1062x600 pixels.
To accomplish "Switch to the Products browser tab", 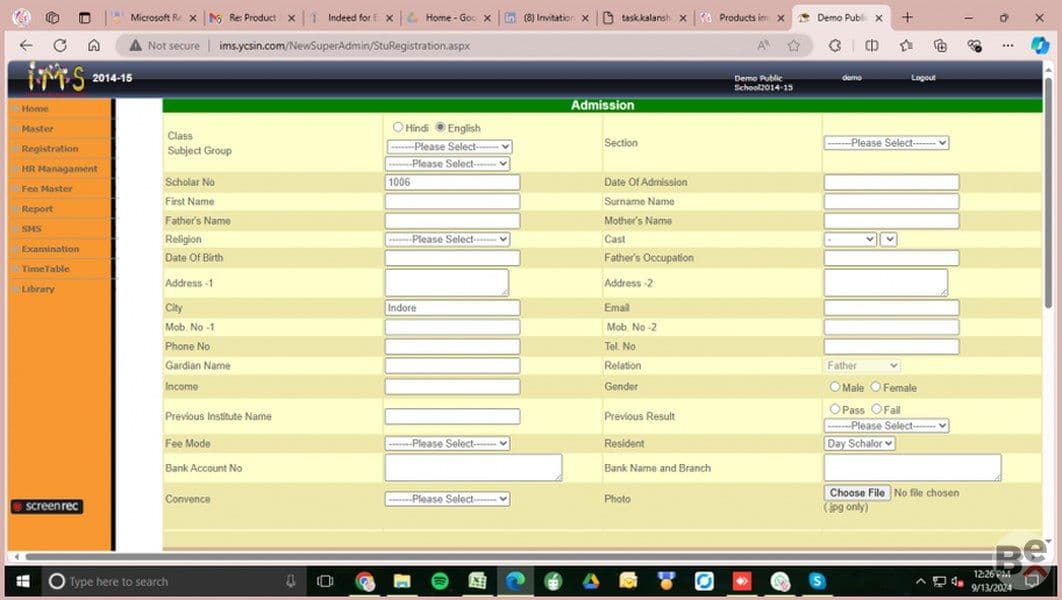I will click(742, 18).
